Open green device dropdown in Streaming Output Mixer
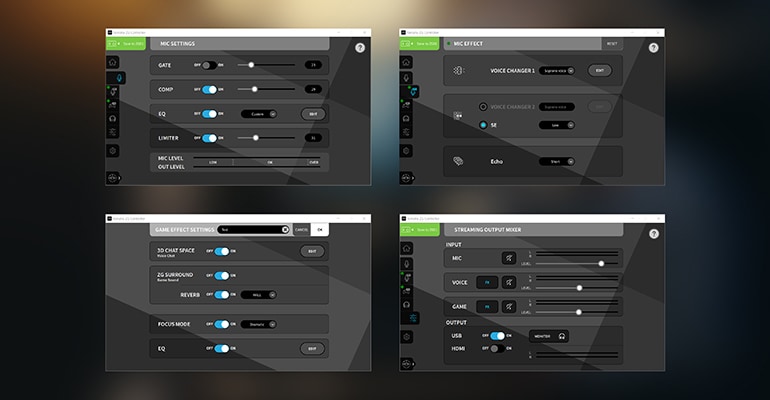This screenshot has width=770, height=400. tap(419, 230)
